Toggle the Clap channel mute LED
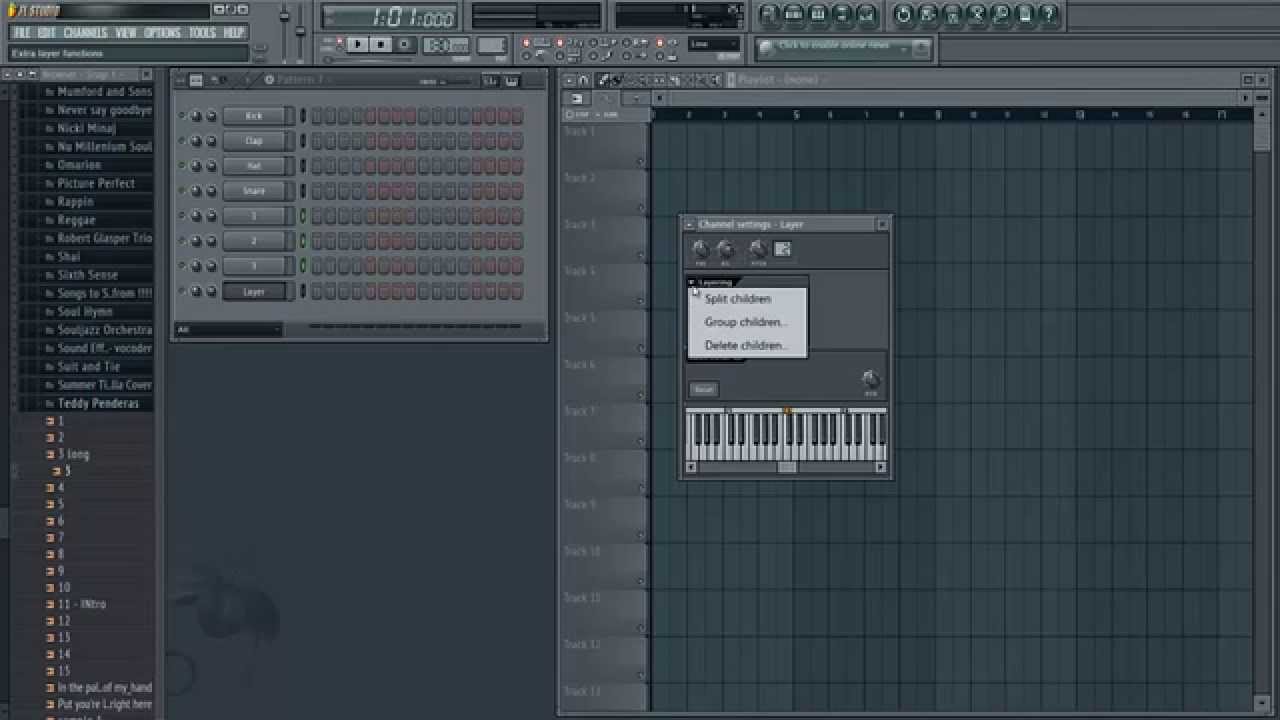 [181, 141]
